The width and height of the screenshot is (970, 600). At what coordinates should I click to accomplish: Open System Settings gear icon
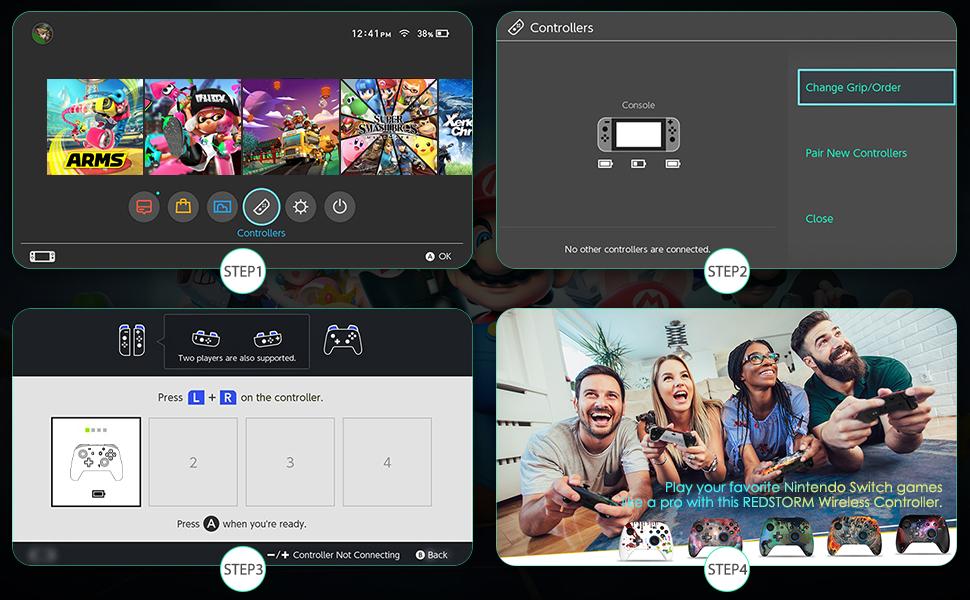tap(300, 207)
